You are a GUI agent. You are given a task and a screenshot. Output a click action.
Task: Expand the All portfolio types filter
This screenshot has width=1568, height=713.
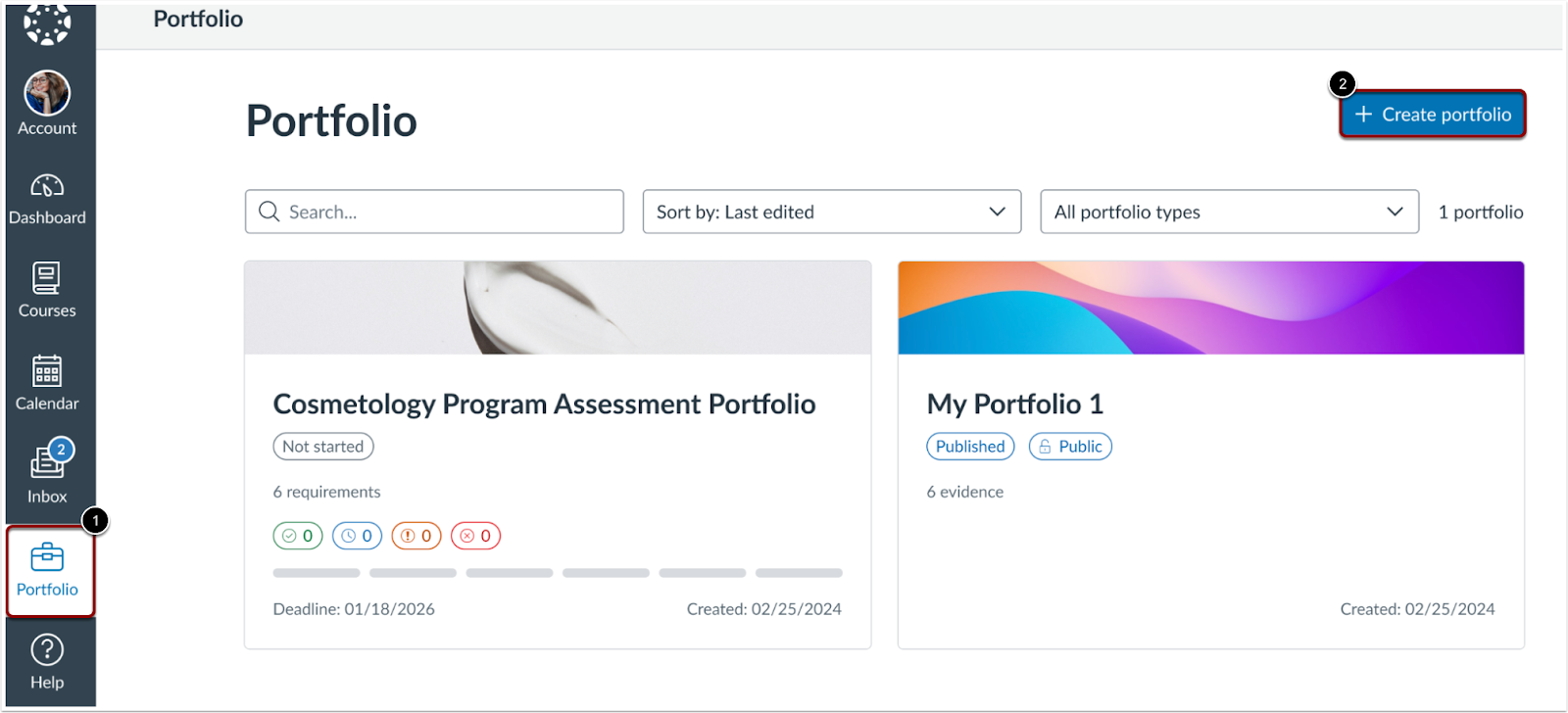(x=1228, y=212)
